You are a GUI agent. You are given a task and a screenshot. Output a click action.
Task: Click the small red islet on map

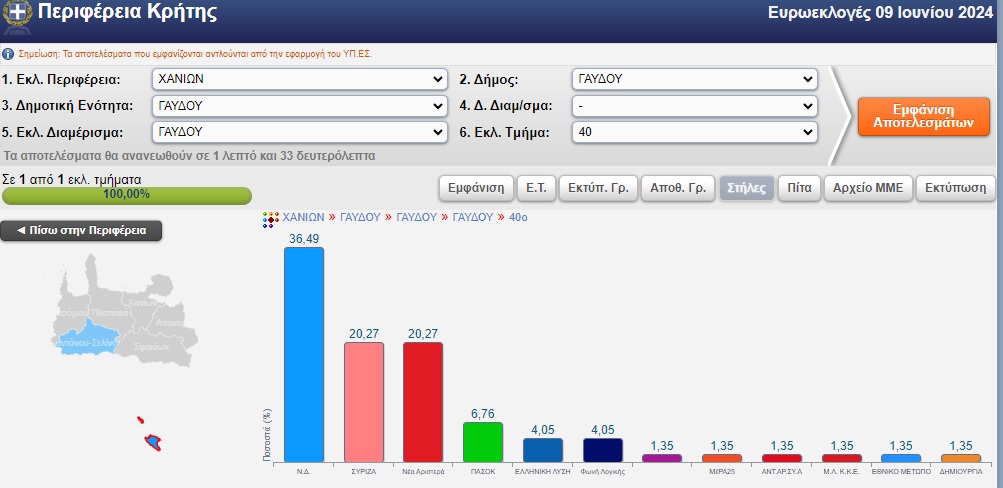pyautogui.click(x=141, y=420)
